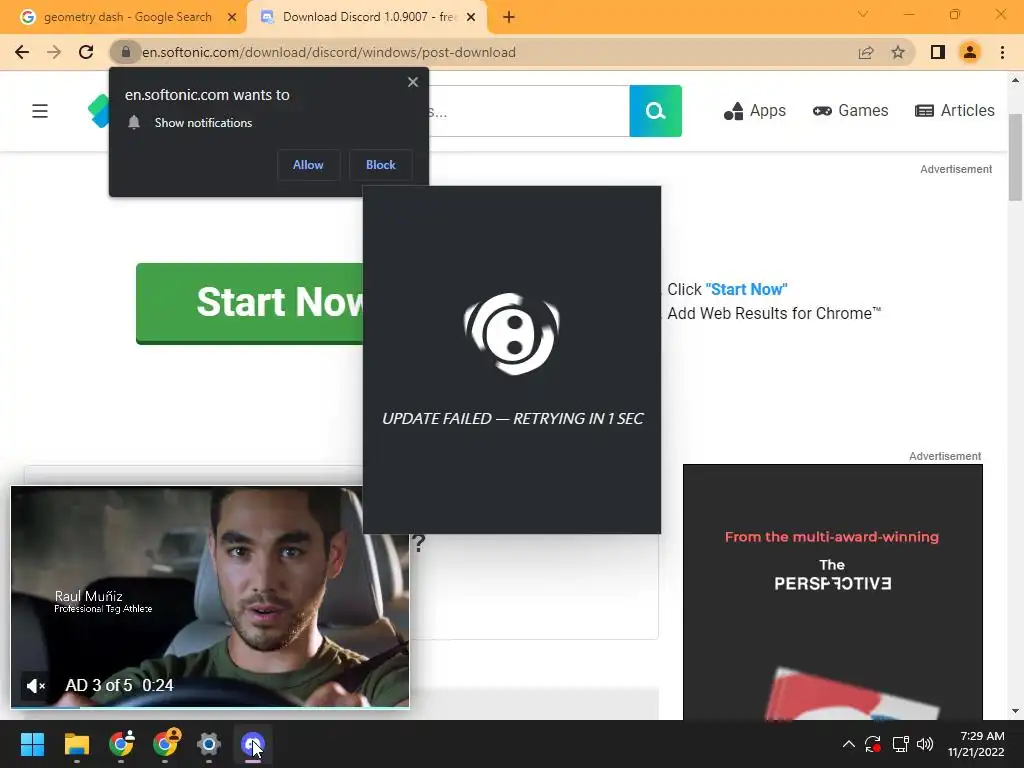Focus the Softonic search field
Viewport: 1024px width, 768px height.
pos(529,111)
